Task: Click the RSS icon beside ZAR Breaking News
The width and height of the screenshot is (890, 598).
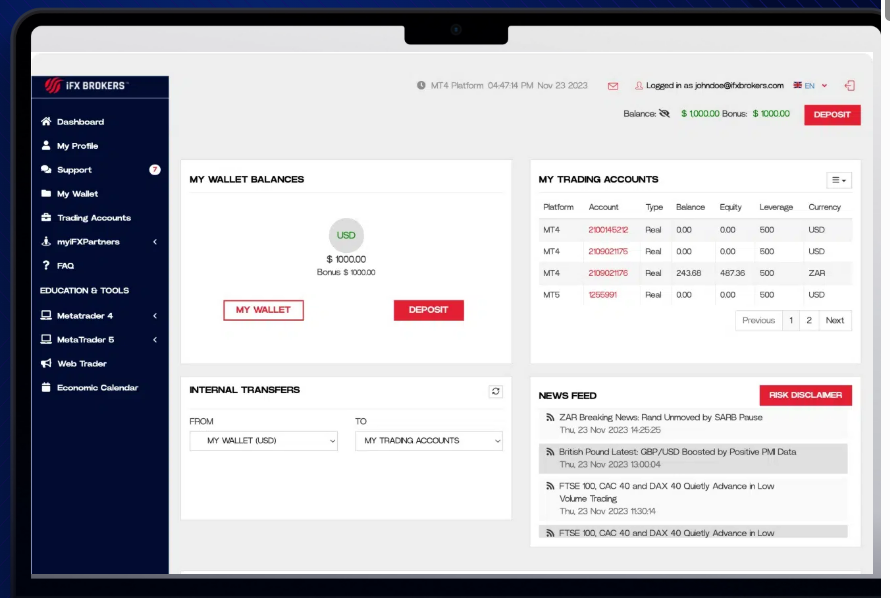Action: [x=550, y=417]
